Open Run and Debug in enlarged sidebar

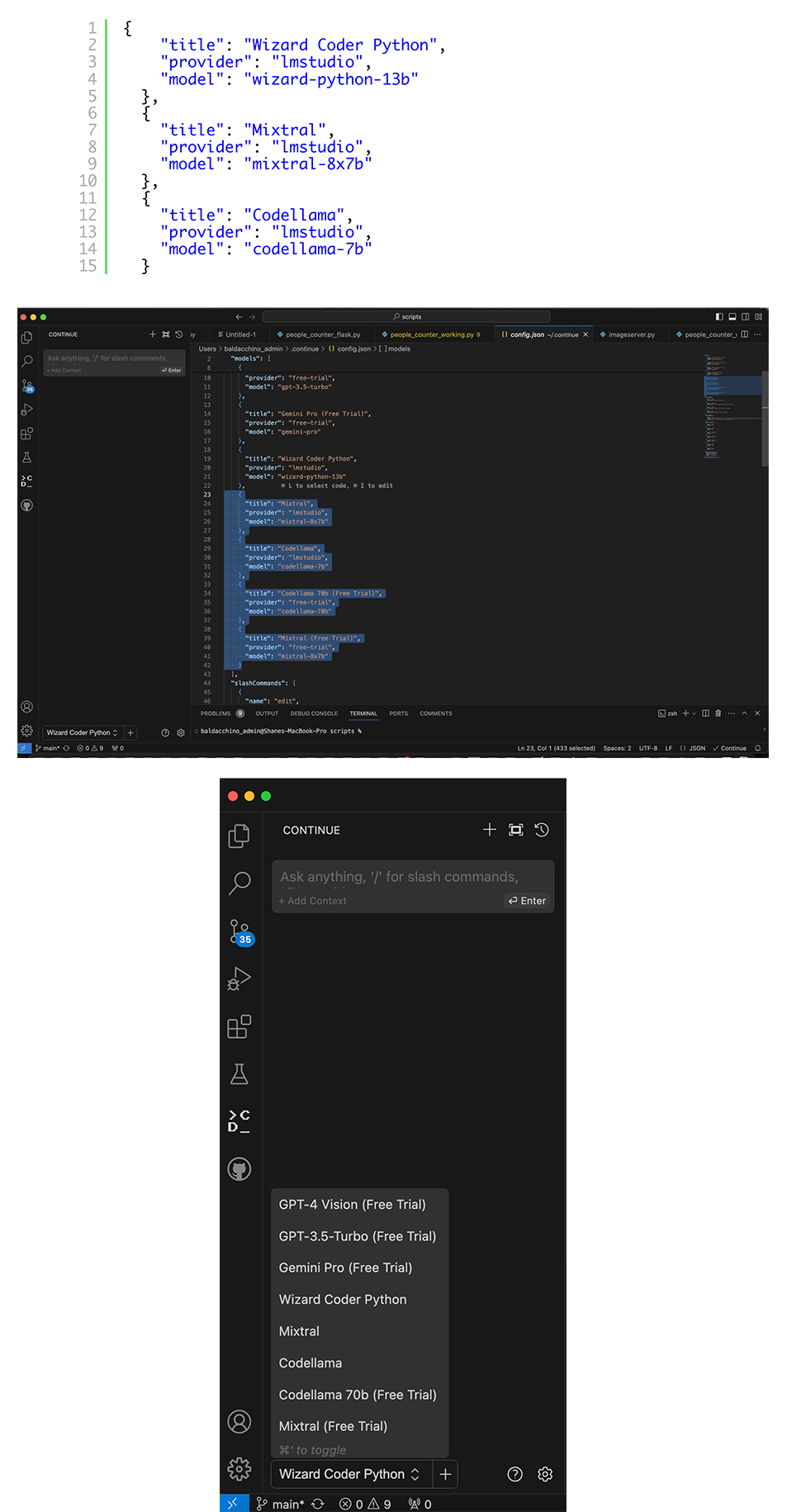[239, 979]
